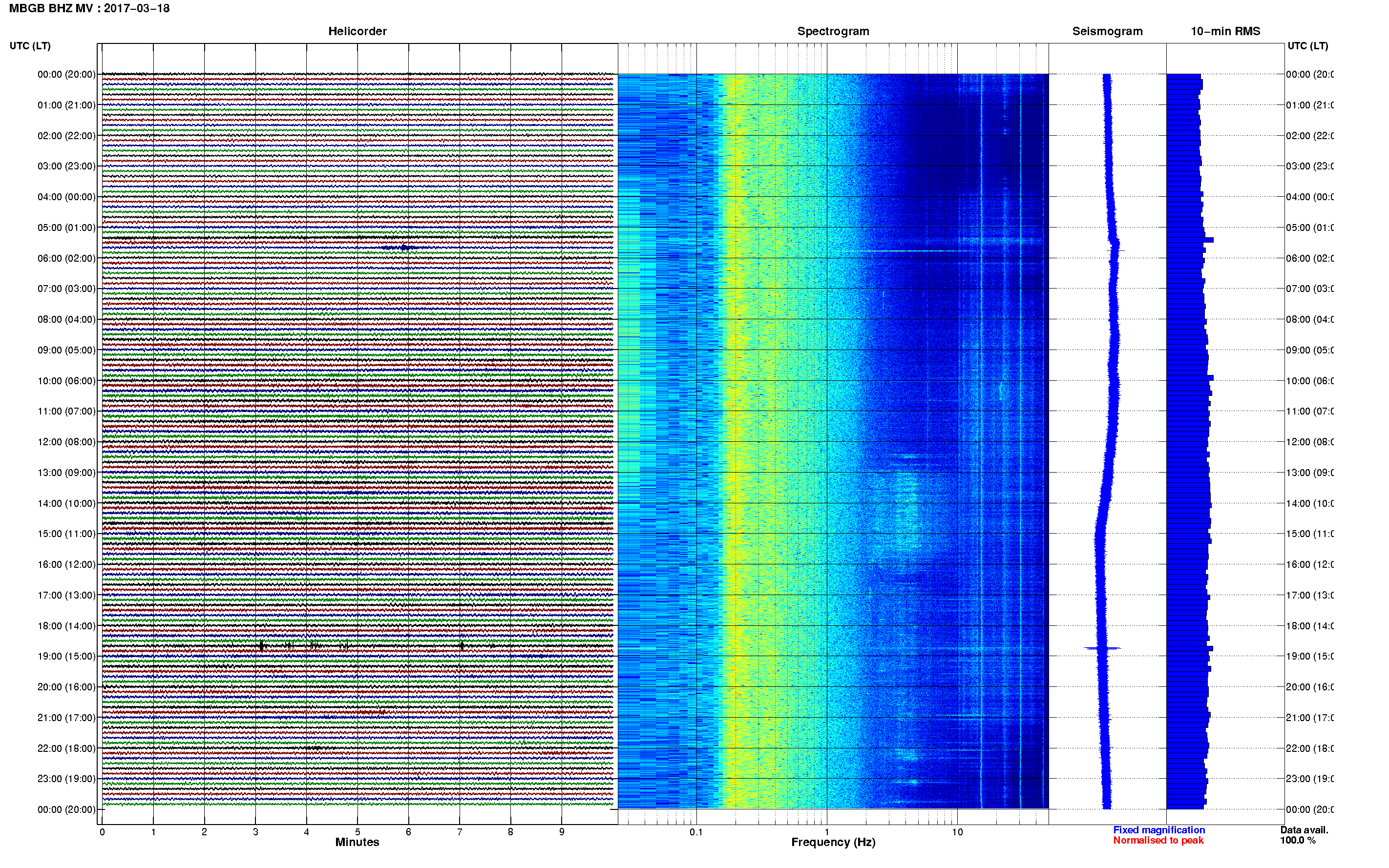Click the left time label '14:00 (10:00)'

[x=66, y=503]
